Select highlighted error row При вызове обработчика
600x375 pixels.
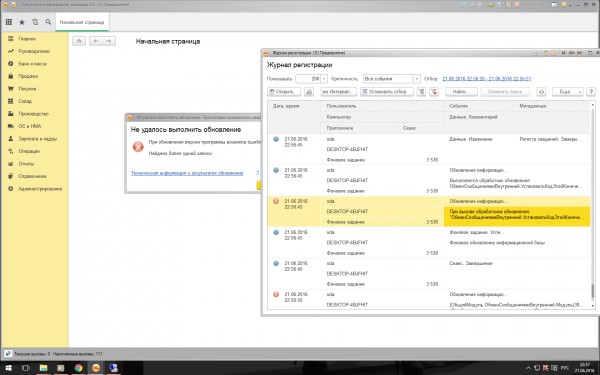429,211
